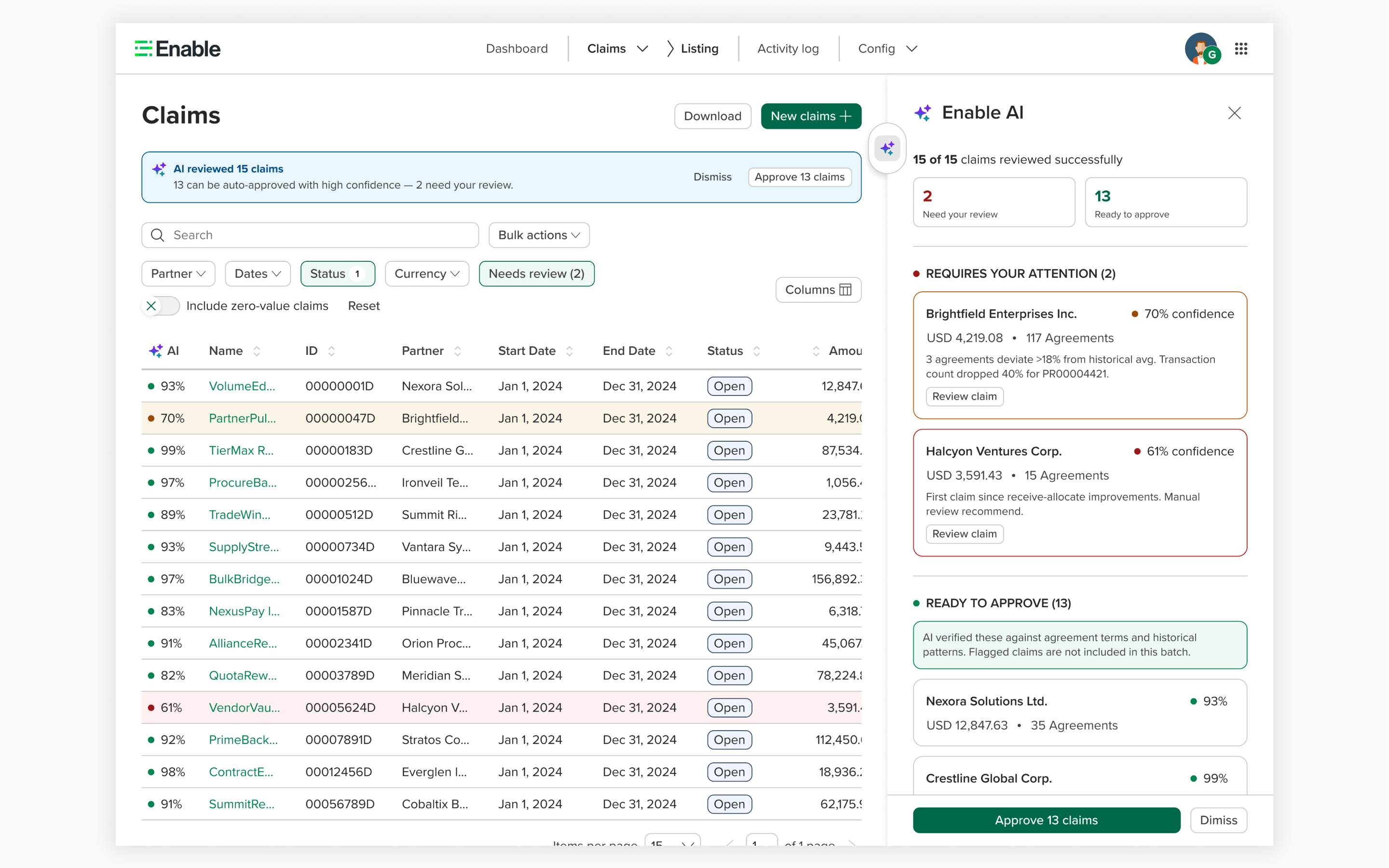Screen dimensions: 1389x868
Task: Click the Search input field
Action: (x=310, y=235)
